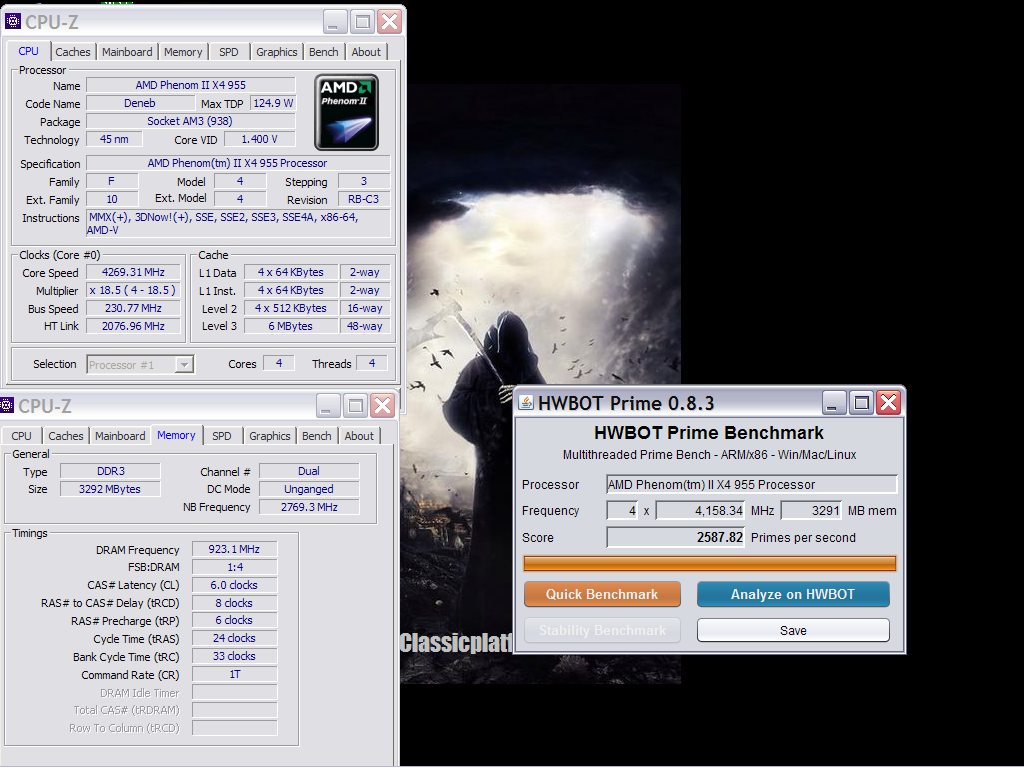Click the '45 nm' technology value

114,139
